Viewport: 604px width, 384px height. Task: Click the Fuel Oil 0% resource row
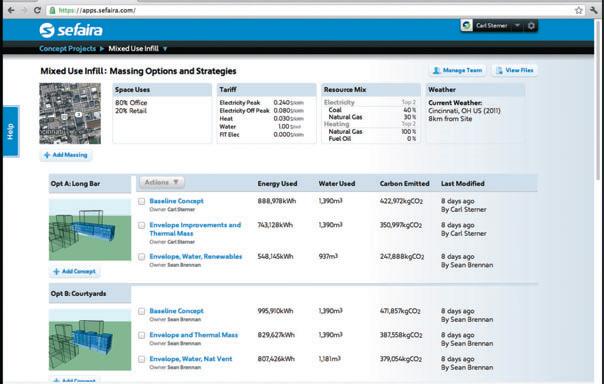[371, 139]
